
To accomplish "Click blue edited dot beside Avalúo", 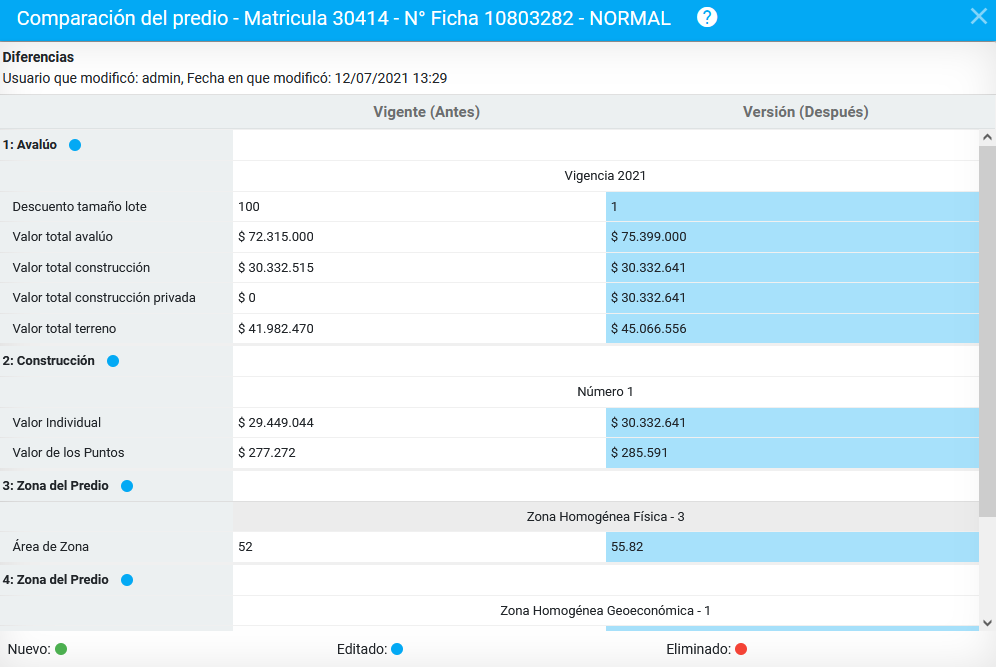I will tap(75, 145).
